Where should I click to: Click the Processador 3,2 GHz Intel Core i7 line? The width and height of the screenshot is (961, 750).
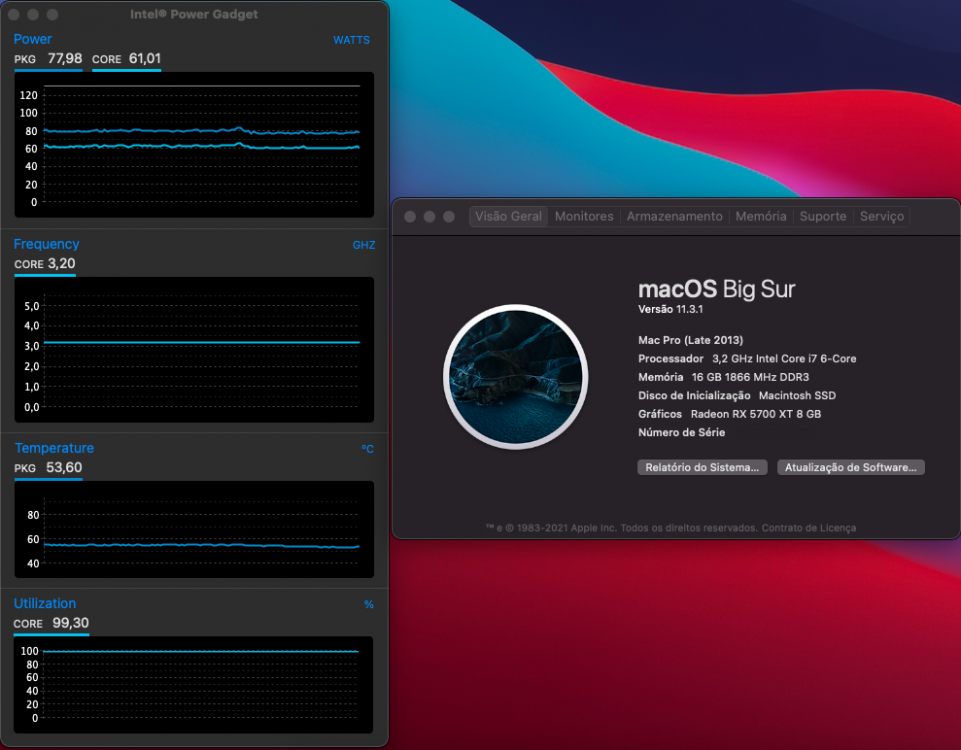tap(747, 358)
